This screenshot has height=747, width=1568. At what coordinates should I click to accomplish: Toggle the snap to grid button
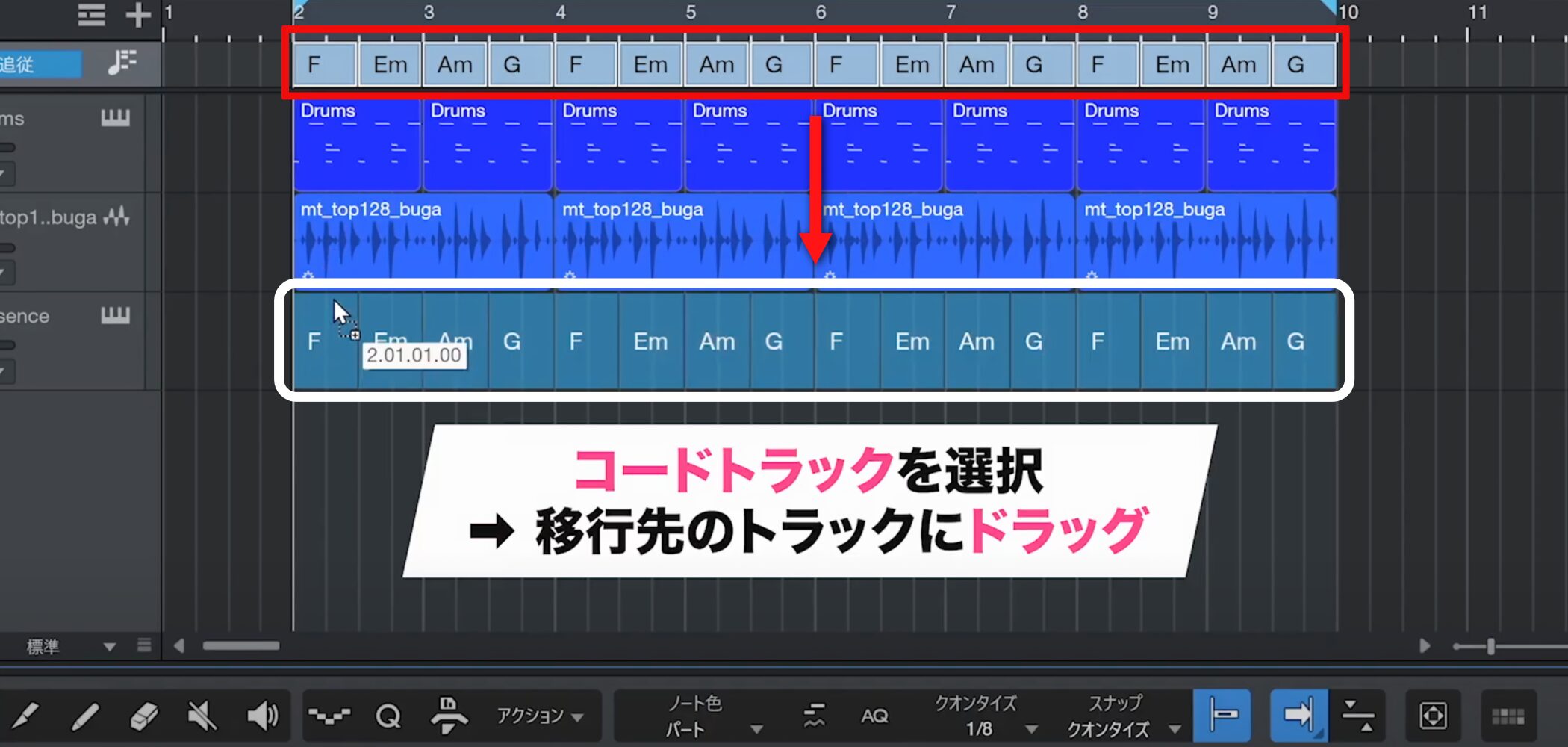(1222, 716)
